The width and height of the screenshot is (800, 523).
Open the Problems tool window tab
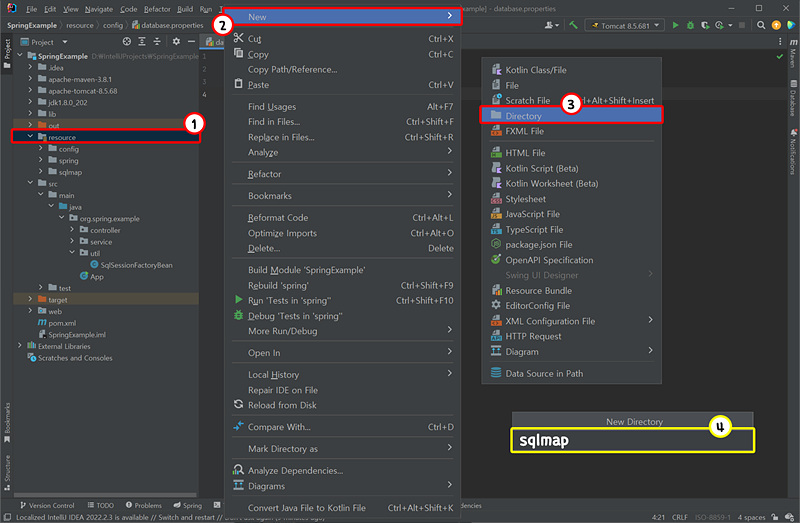click(x=143, y=505)
